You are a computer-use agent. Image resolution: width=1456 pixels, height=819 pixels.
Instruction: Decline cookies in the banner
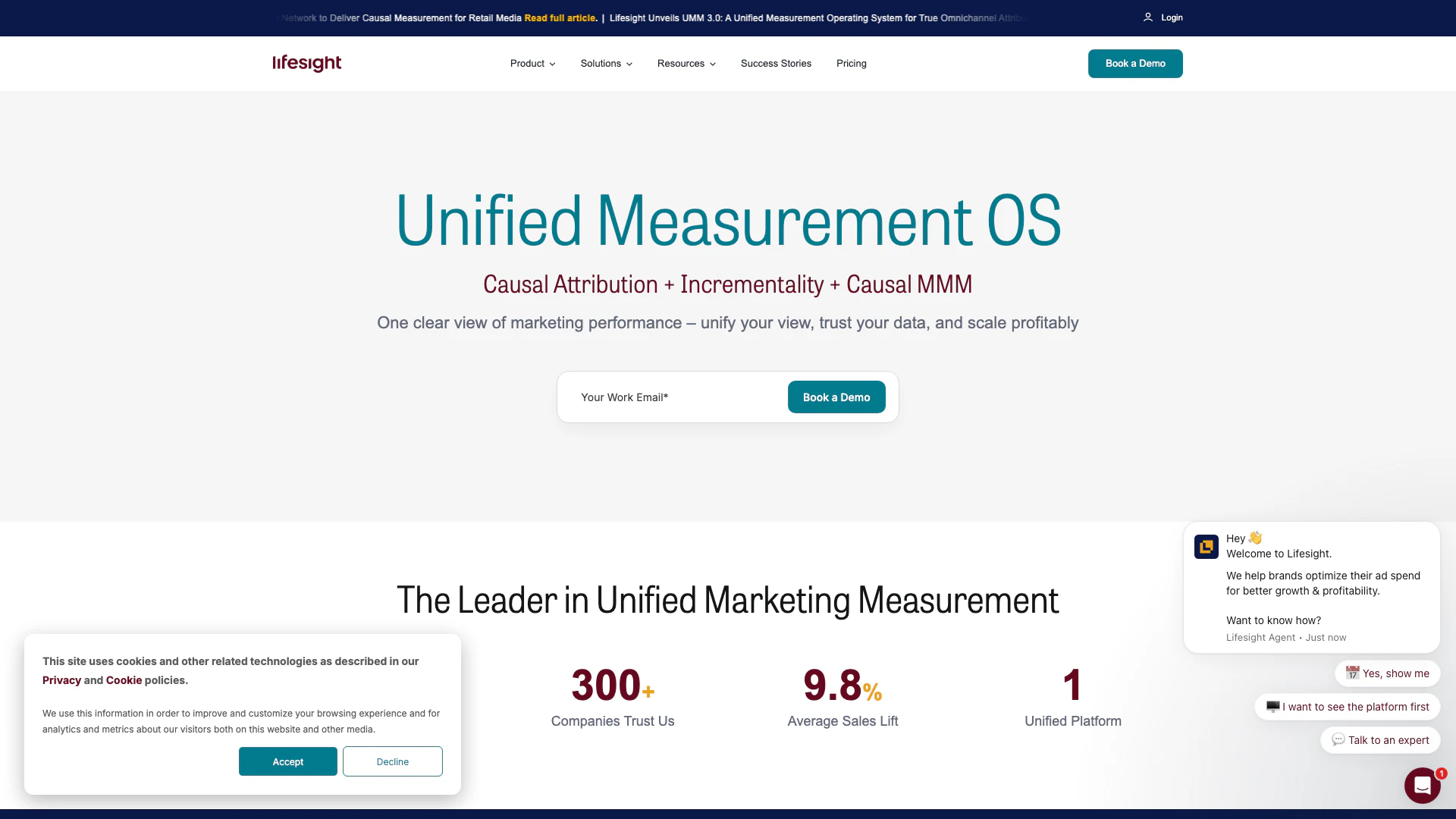[x=392, y=761]
